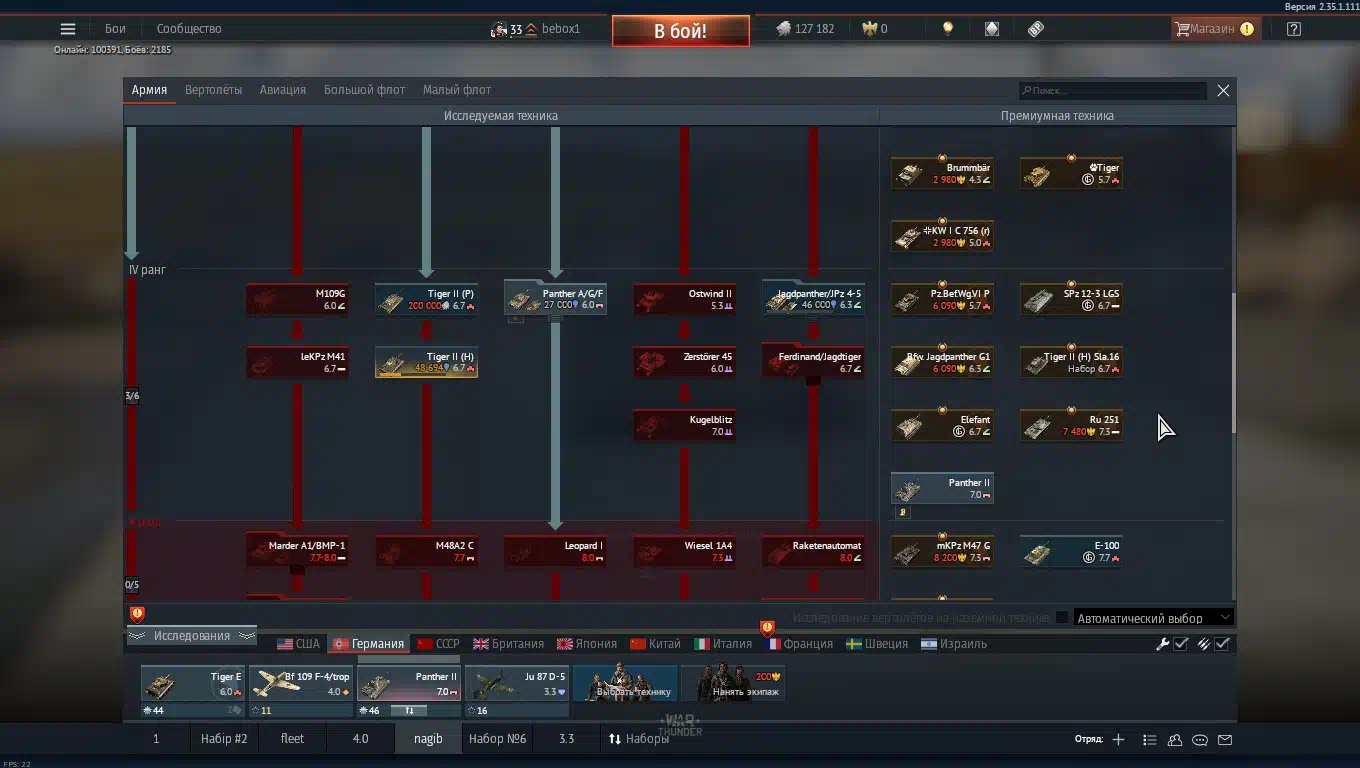Click the red shield warning badge above Исследования

click(138, 614)
